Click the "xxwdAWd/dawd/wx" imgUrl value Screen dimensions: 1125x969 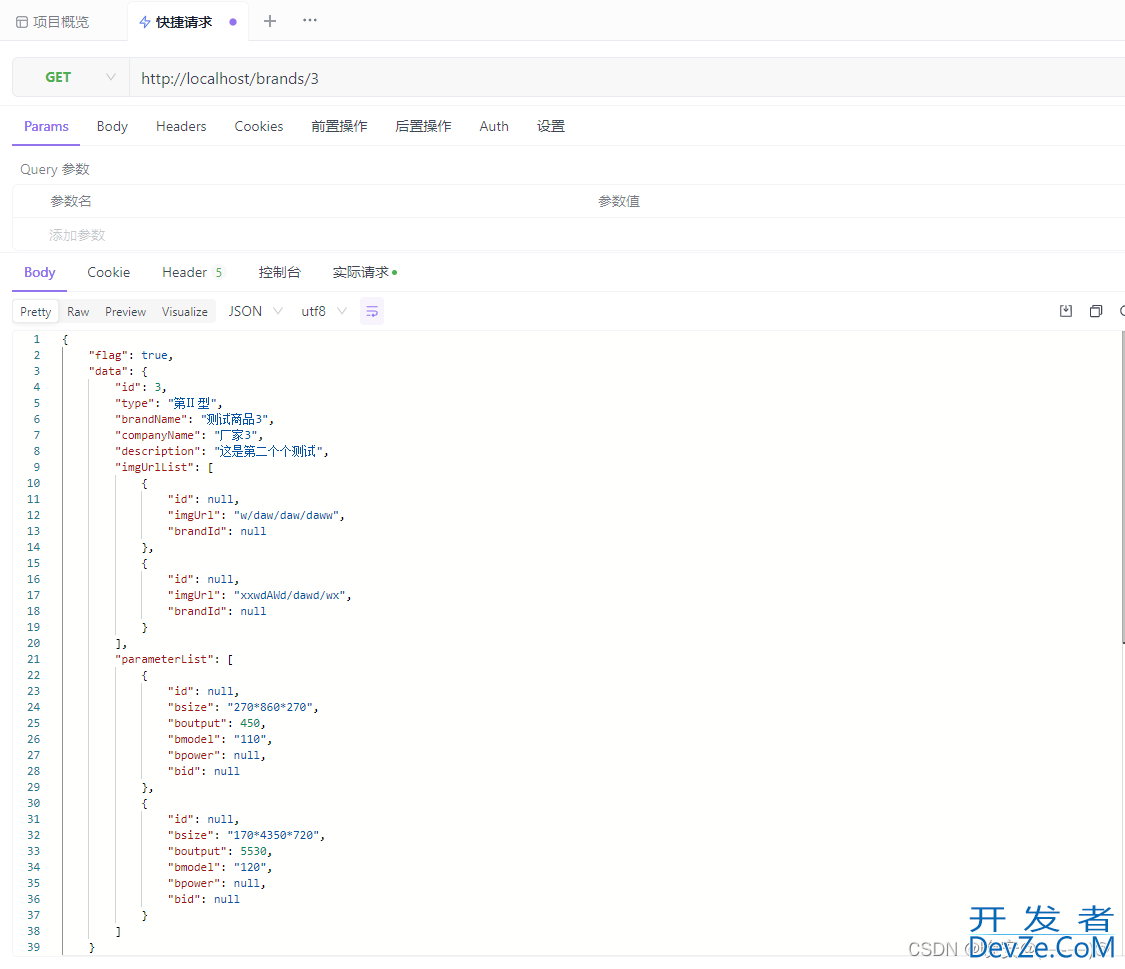(290, 595)
